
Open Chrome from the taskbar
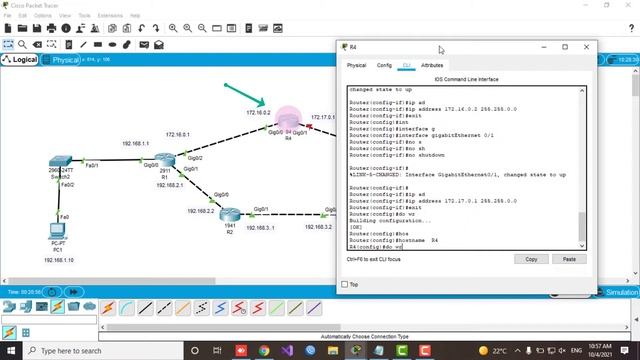264,350
